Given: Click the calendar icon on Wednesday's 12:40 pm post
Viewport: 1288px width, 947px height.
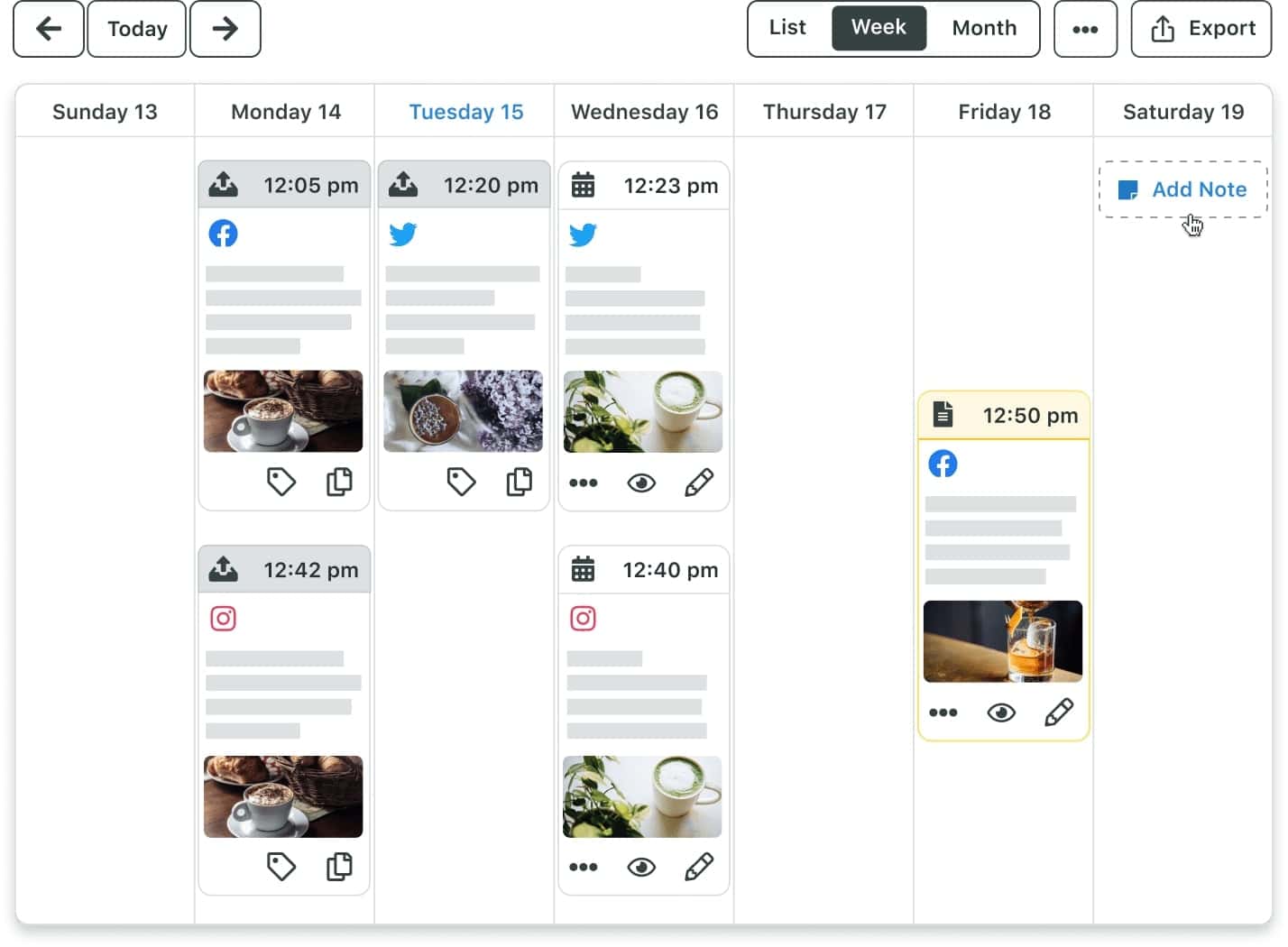Looking at the screenshot, I should pos(584,568).
